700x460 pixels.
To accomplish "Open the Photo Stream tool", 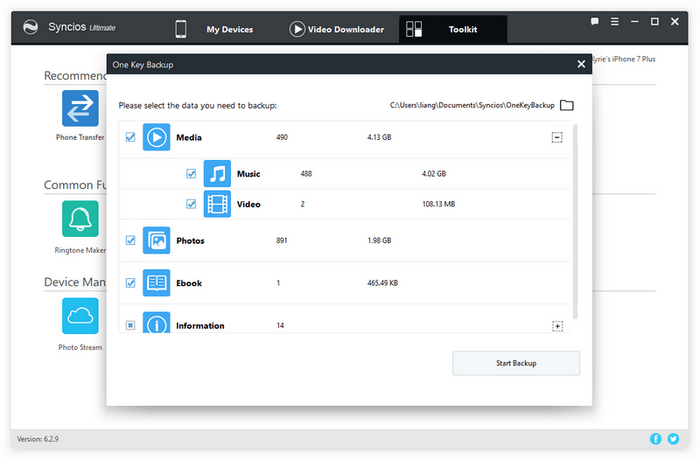I will (80, 316).
